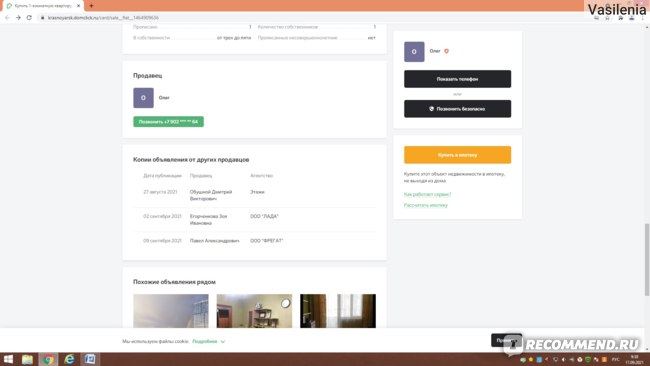This screenshot has height=366, width=650.
Task: Click Агентство column header
Action: tap(262, 175)
